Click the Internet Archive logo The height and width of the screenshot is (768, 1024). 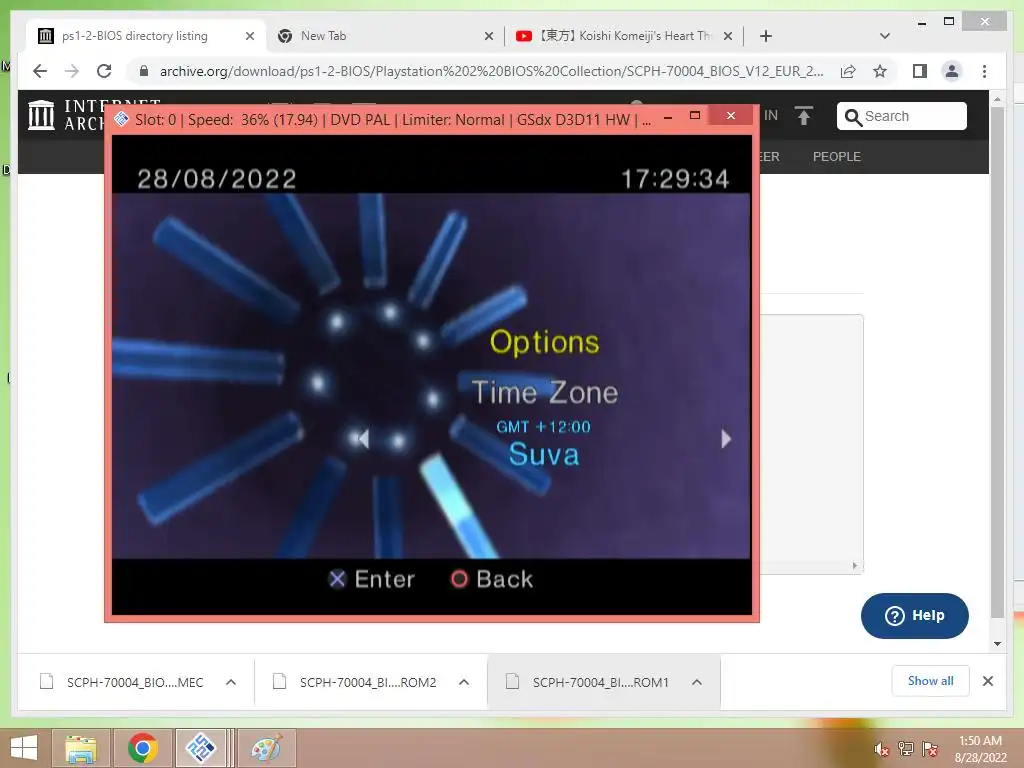pos(41,115)
